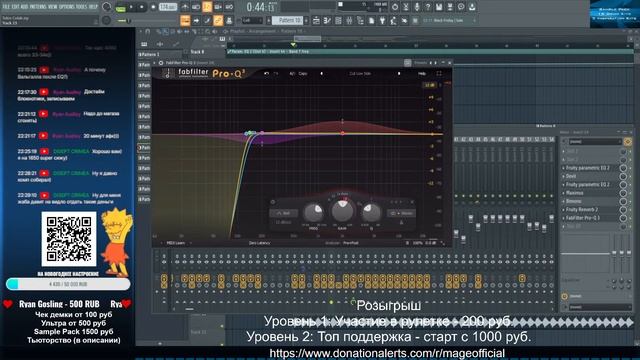Toggle the selected band power button
Viewport: 640px width, 360px height.
click(x=273, y=202)
